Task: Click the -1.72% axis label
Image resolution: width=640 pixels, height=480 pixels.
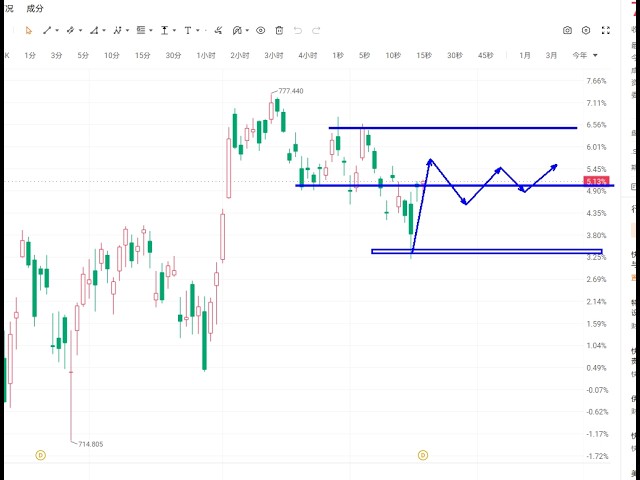Action: point(596,456)
